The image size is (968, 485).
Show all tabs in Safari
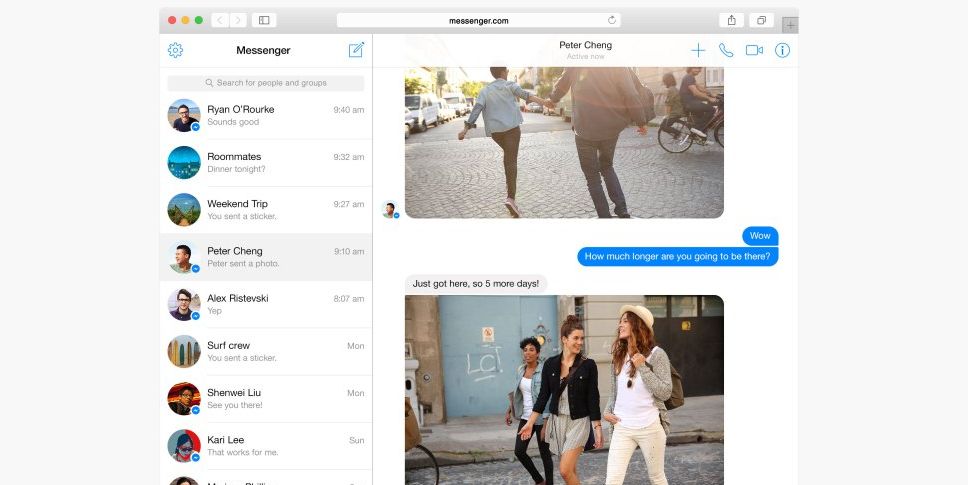click(x=761, y=20)
